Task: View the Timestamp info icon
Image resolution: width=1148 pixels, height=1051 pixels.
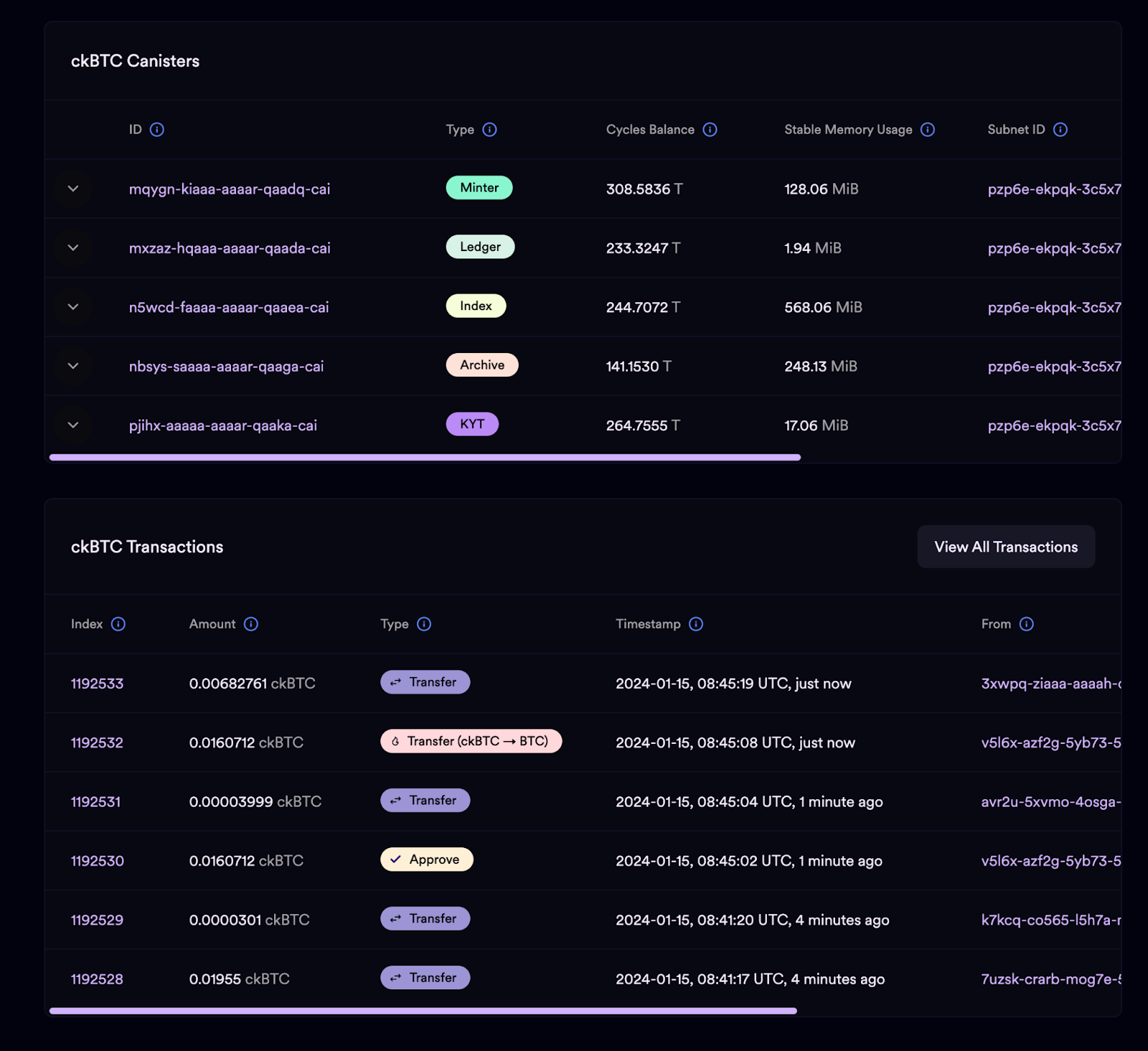Action: [x=695, y=624]
